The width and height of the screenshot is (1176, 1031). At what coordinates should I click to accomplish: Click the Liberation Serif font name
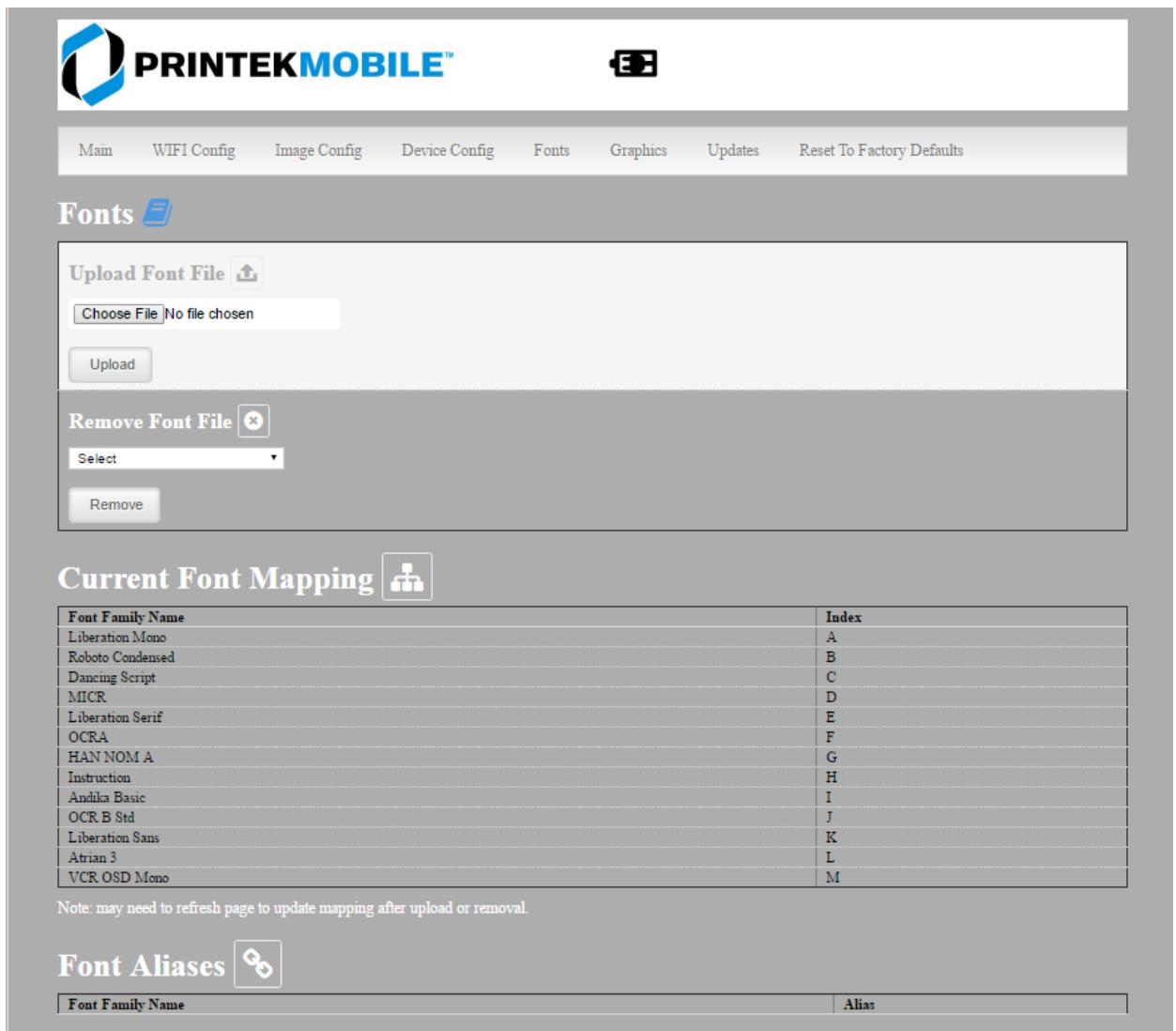click(115, 716)
